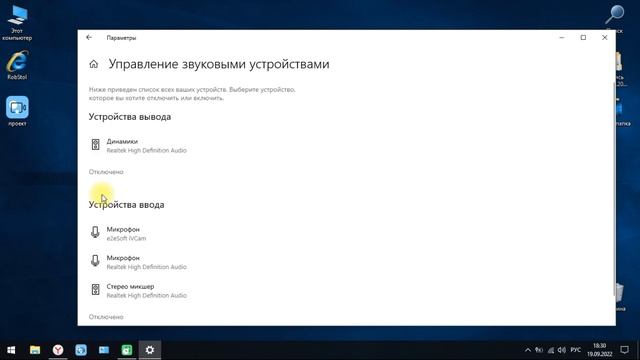The width and height of the screenshot is (640, 360).
Task: Launch Yandex Browser from the taskbar
Action: pyautogui.click(x=58, y=350)
